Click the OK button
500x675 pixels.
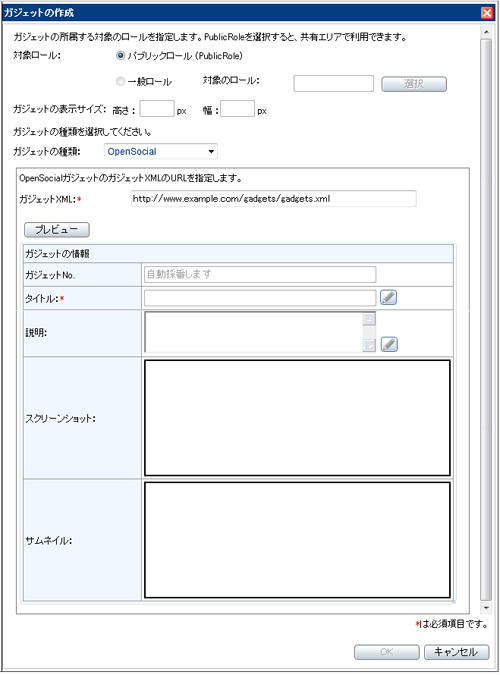[x=387, y=652]
